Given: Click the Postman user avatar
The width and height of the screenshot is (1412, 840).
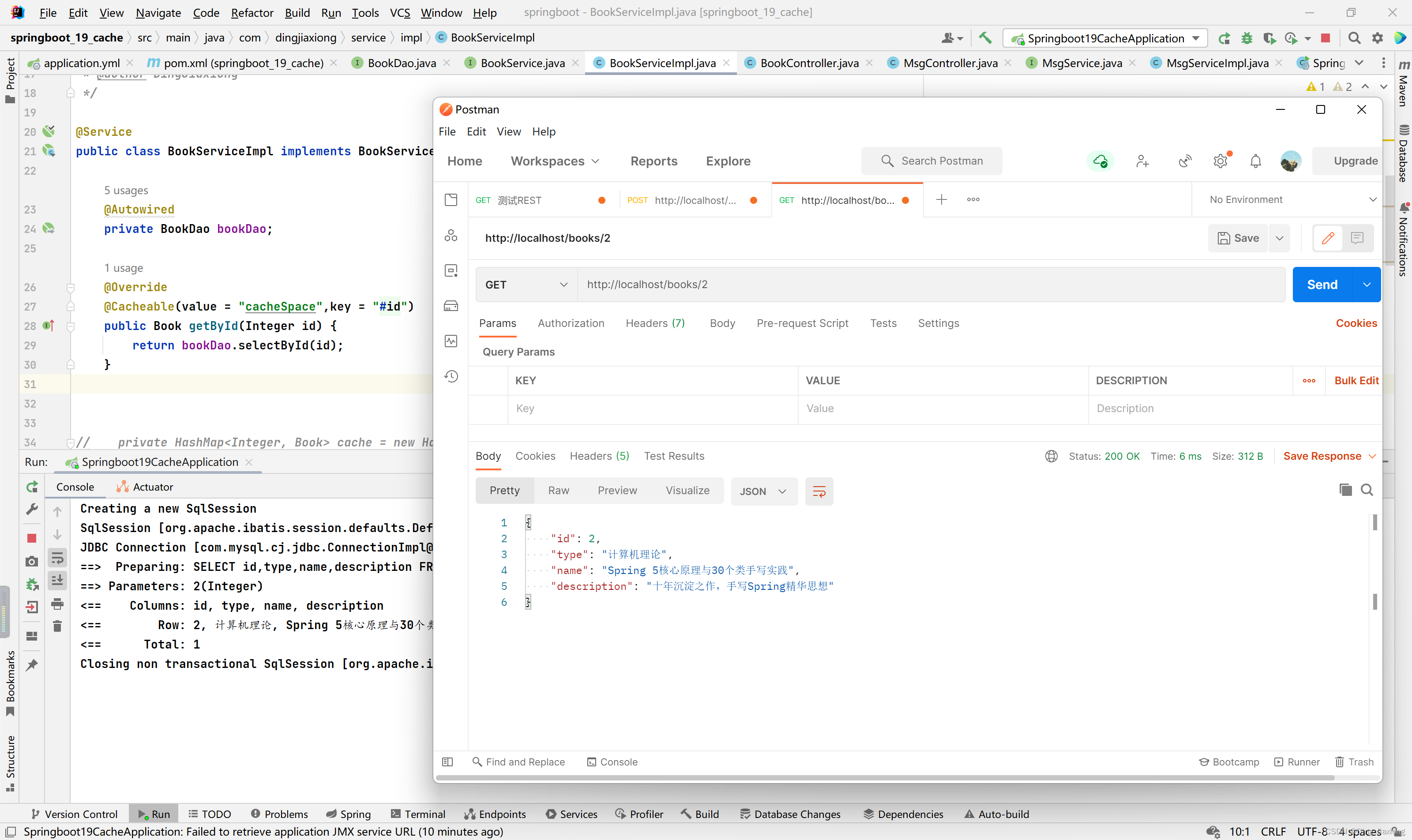Looking at the screenshot, I should [1290, 161].
